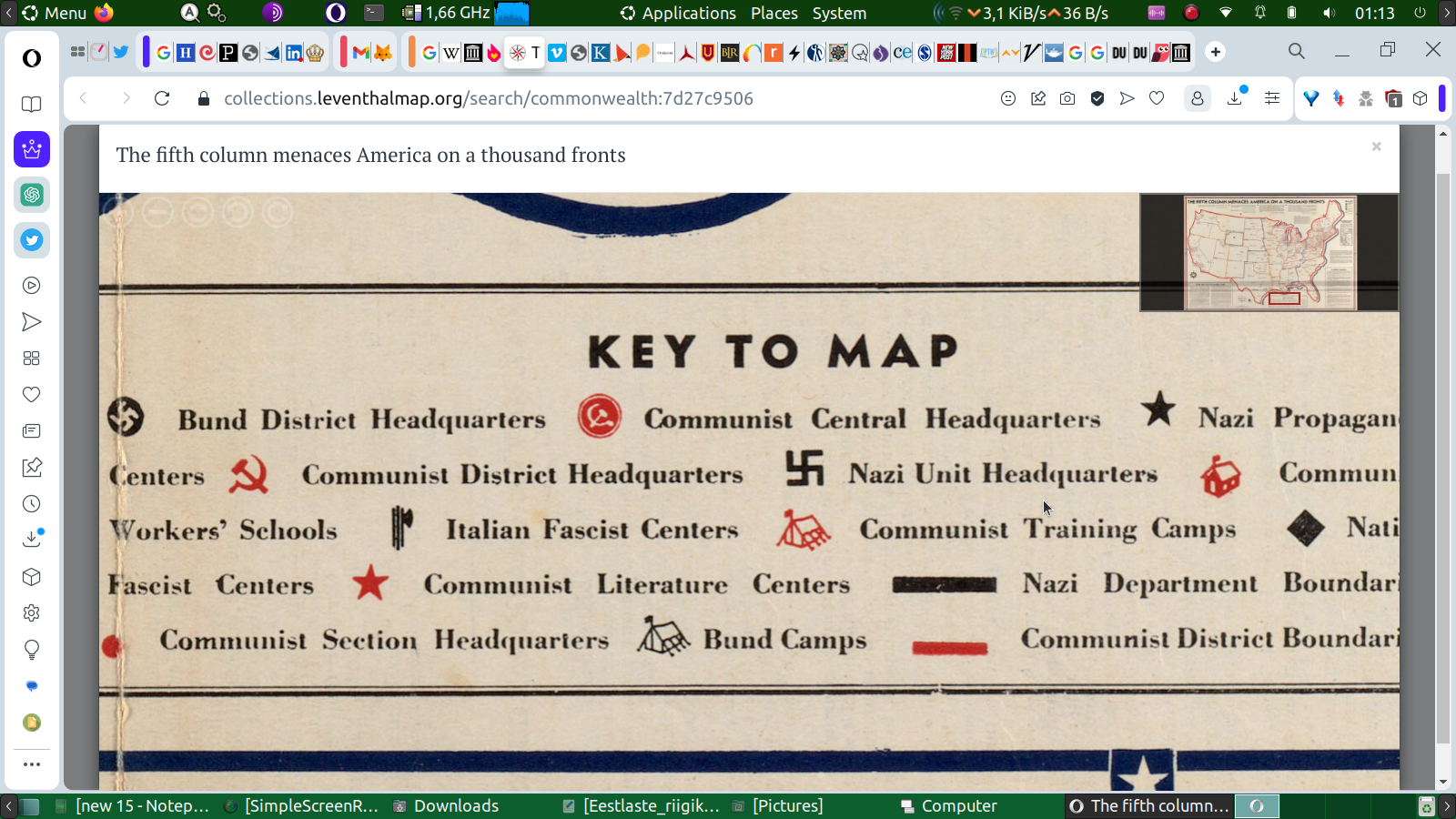Viewport: 1456px width, 819px height.
Task: Open the clock showing 01:13
Action: tap(1374, 13)
